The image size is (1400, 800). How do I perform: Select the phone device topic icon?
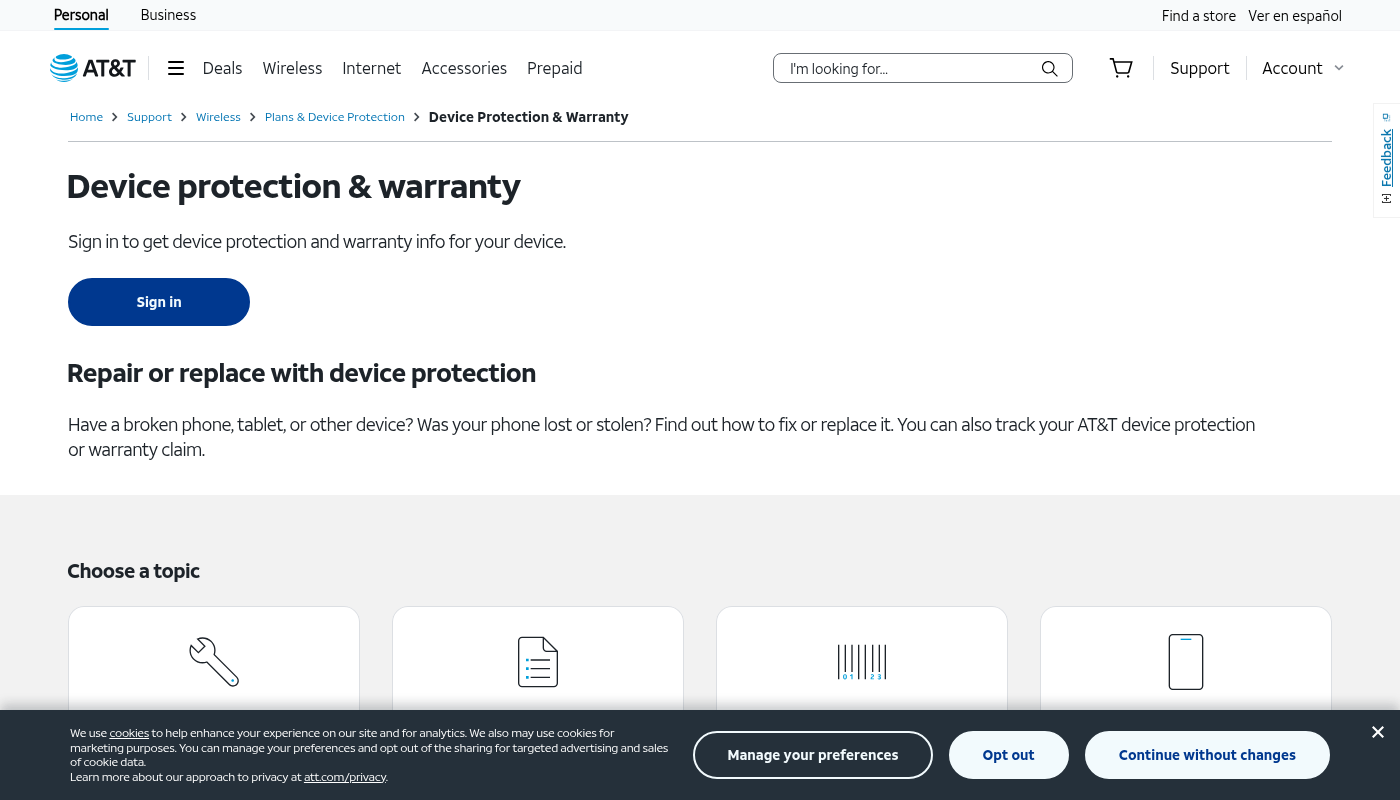1186,661
